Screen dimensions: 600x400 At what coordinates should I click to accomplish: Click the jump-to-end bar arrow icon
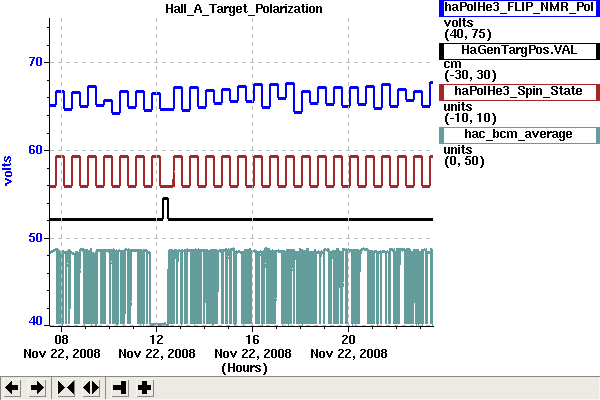[x=120, y=388]
